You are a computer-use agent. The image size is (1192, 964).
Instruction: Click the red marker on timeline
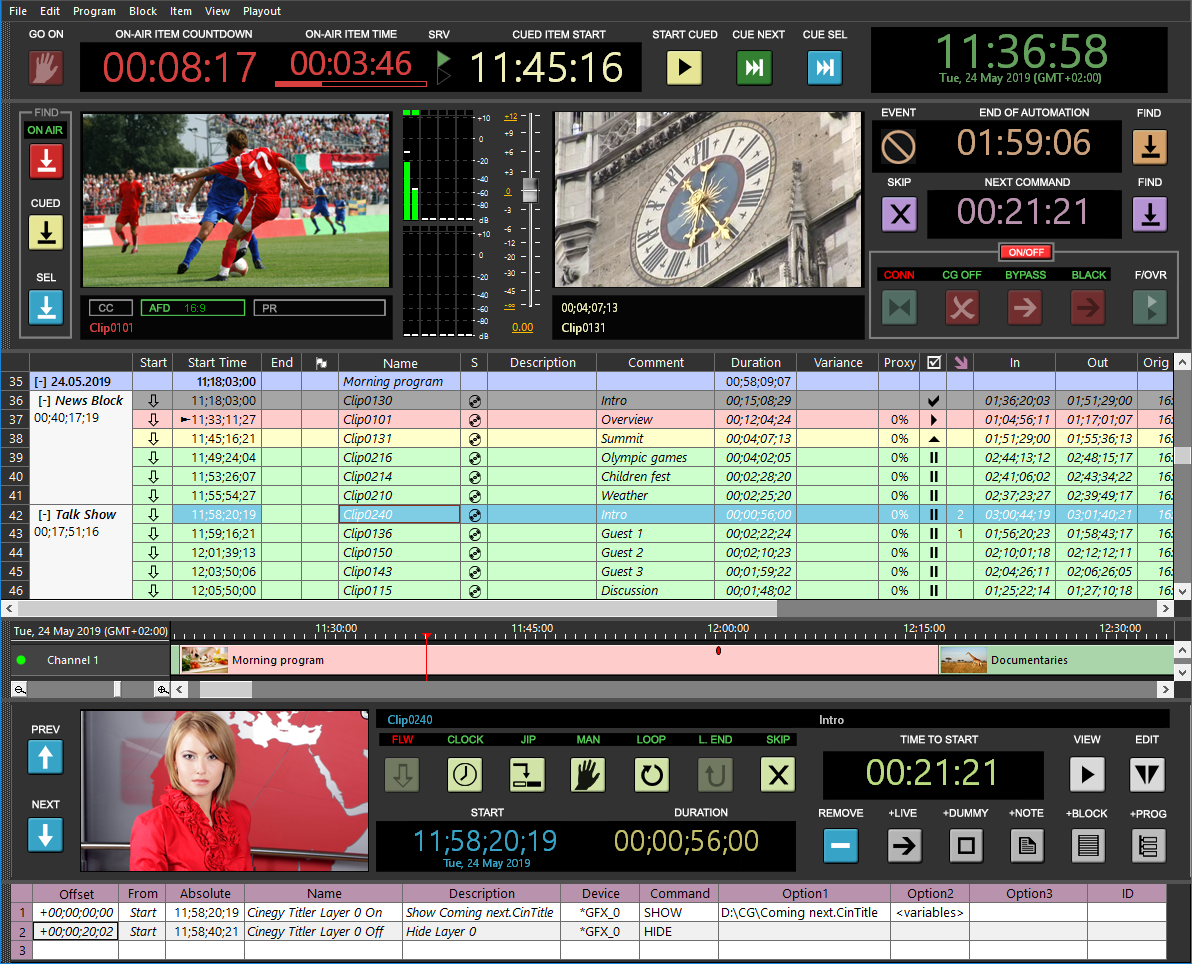coord(718,651)
